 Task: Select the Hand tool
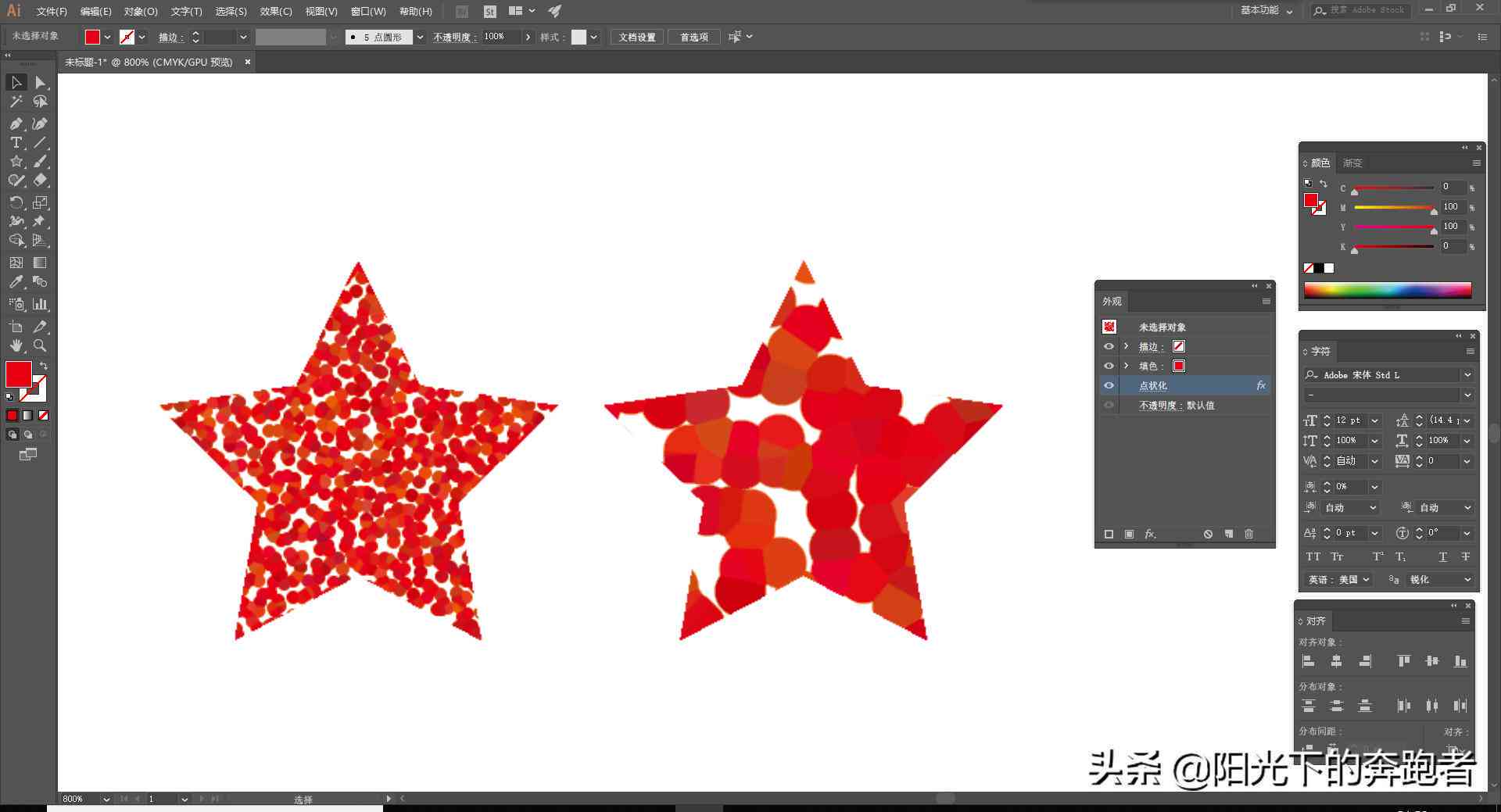16,345
